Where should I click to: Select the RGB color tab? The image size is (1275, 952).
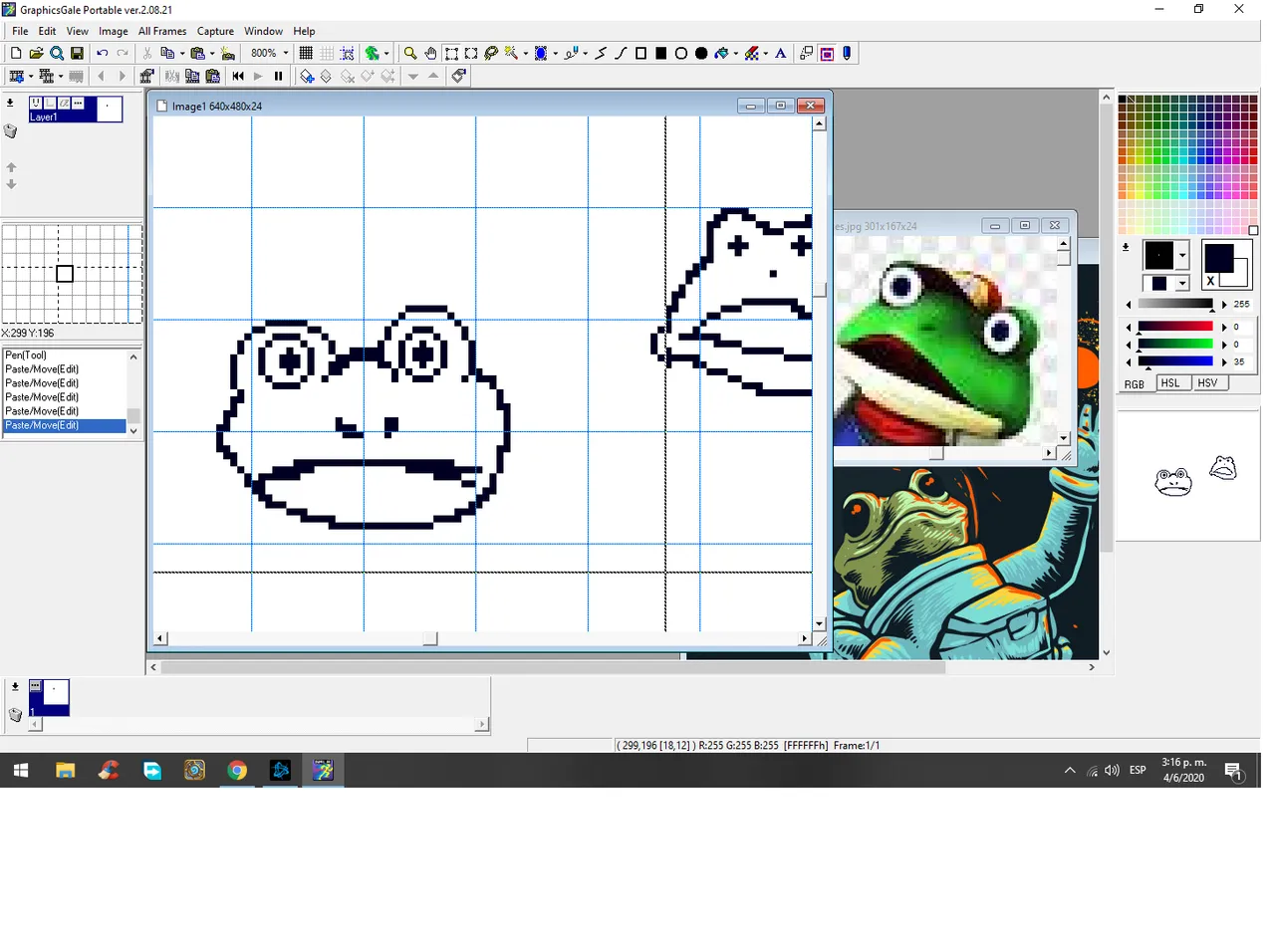coord(1135,384)
